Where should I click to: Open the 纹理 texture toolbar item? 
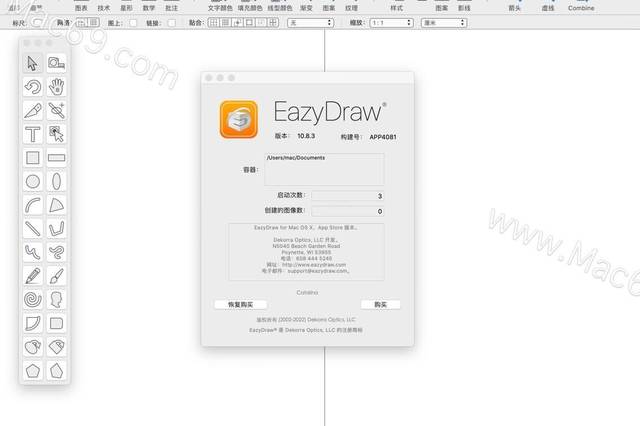point(351,6)
